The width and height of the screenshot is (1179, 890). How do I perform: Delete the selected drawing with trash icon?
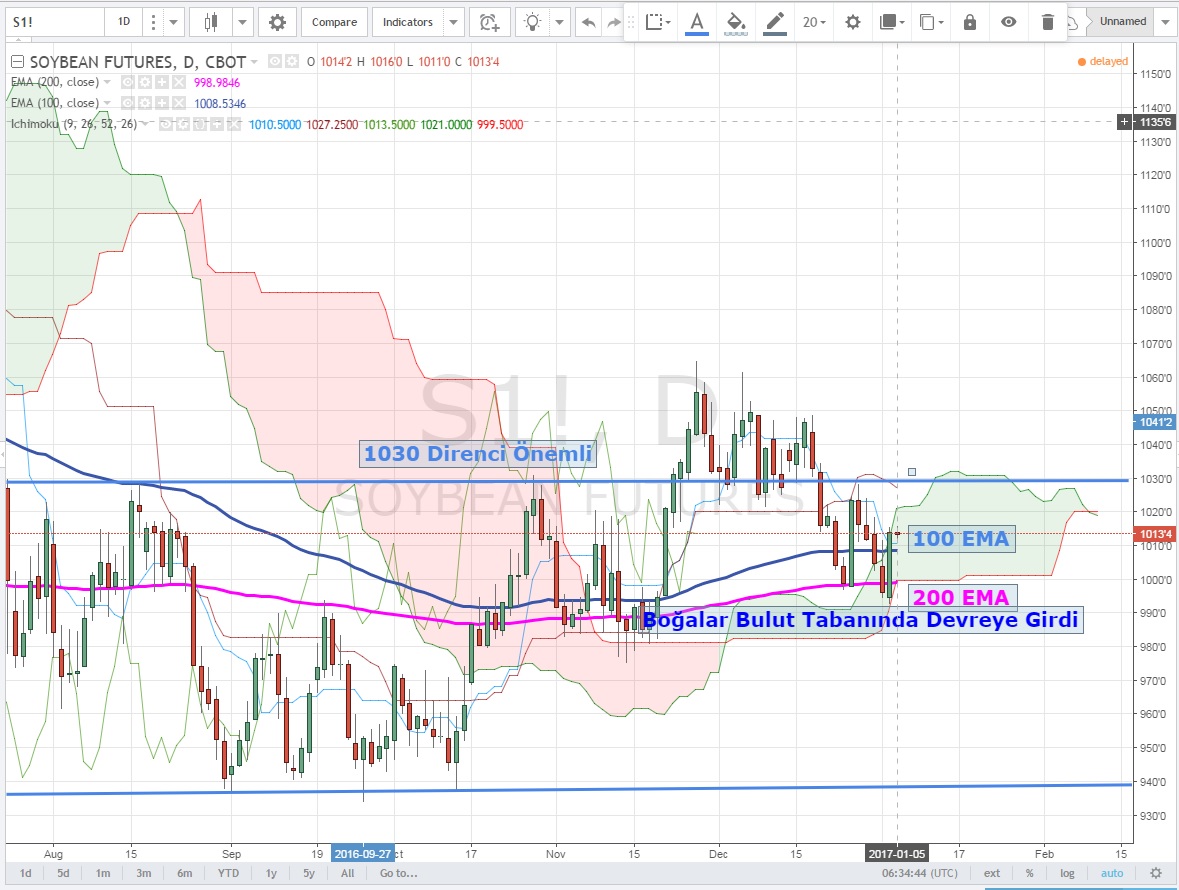[x=1047, y=22]
